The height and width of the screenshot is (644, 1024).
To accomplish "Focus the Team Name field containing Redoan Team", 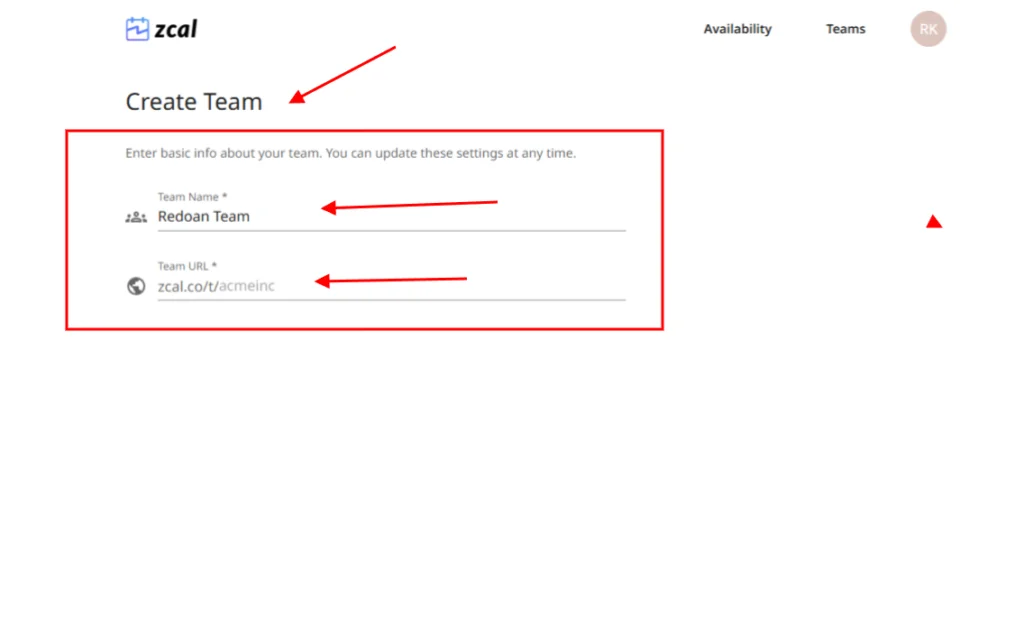I will (x=390, y=216).
